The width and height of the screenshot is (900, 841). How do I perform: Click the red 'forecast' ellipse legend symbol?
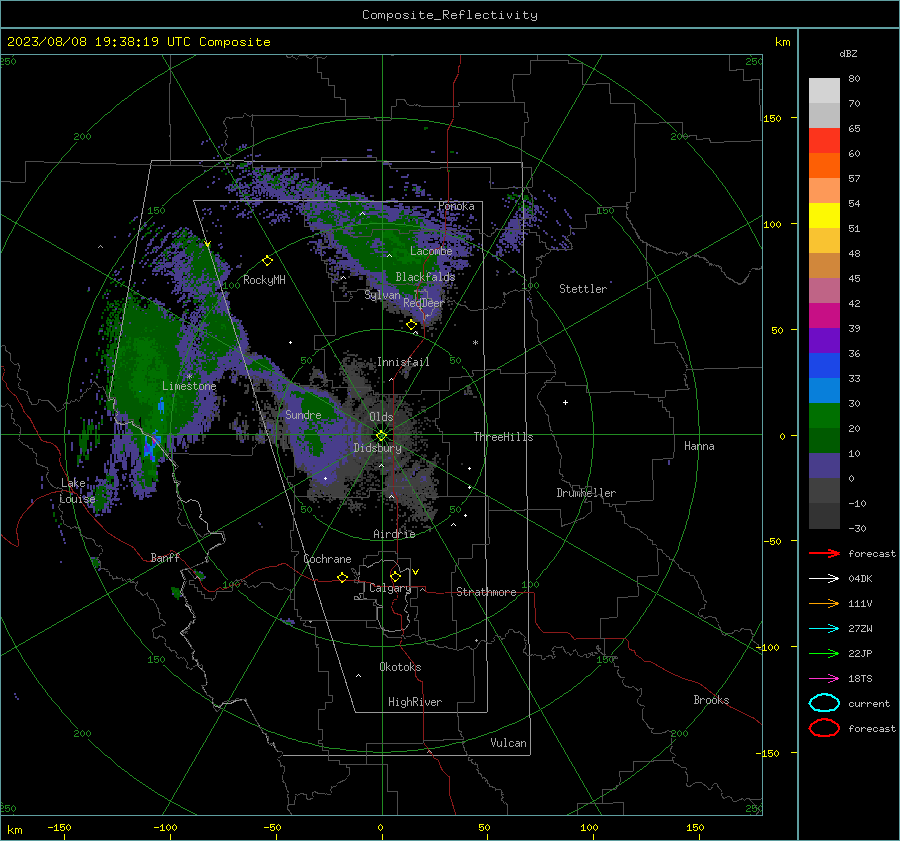tap(824, 728)
